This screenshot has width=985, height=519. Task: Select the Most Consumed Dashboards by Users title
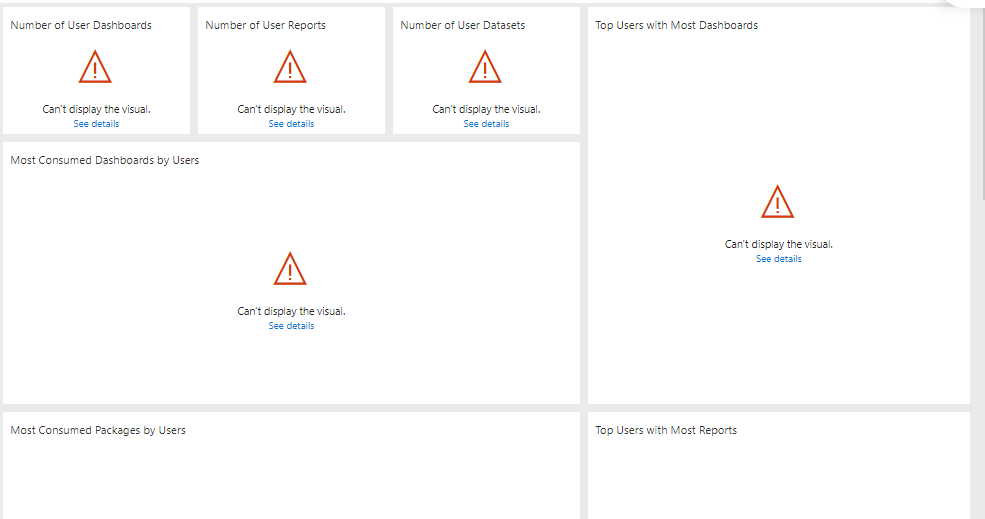(105, 160)
